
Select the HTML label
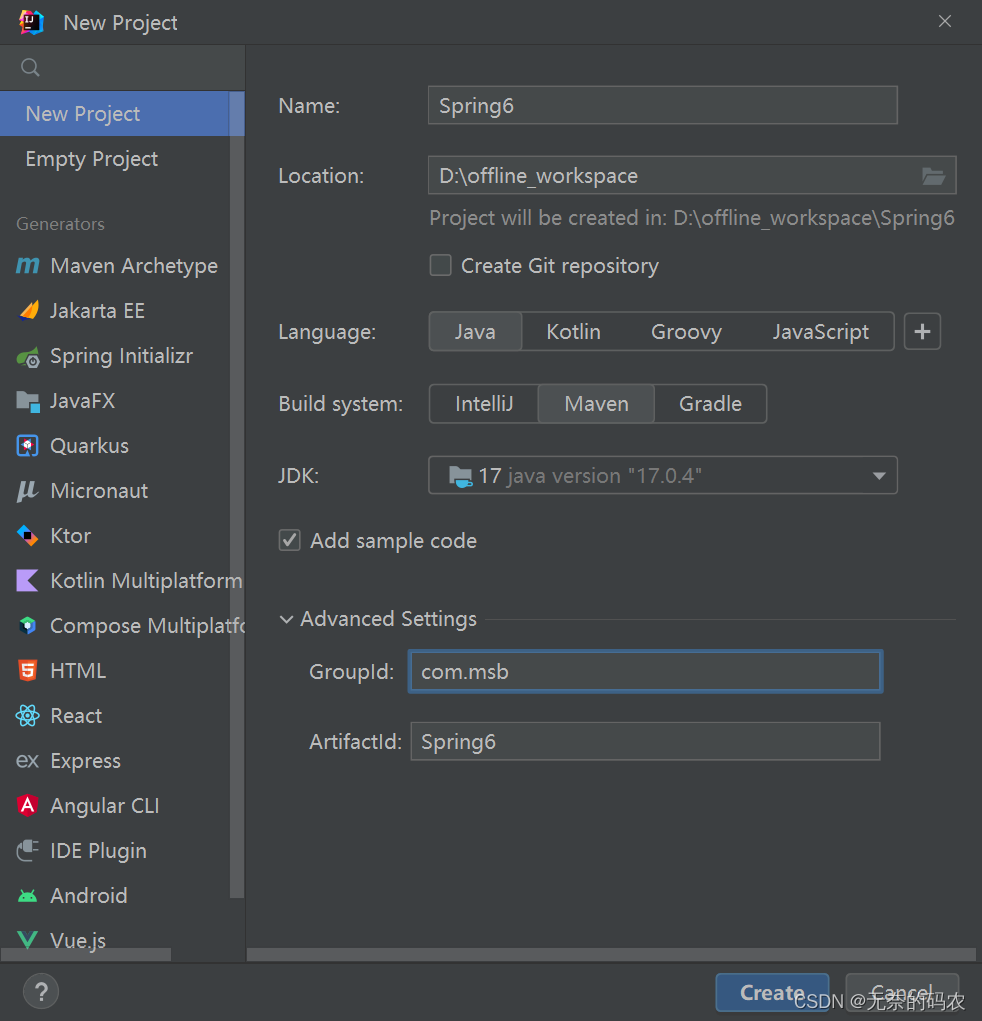tap(78, 671)
